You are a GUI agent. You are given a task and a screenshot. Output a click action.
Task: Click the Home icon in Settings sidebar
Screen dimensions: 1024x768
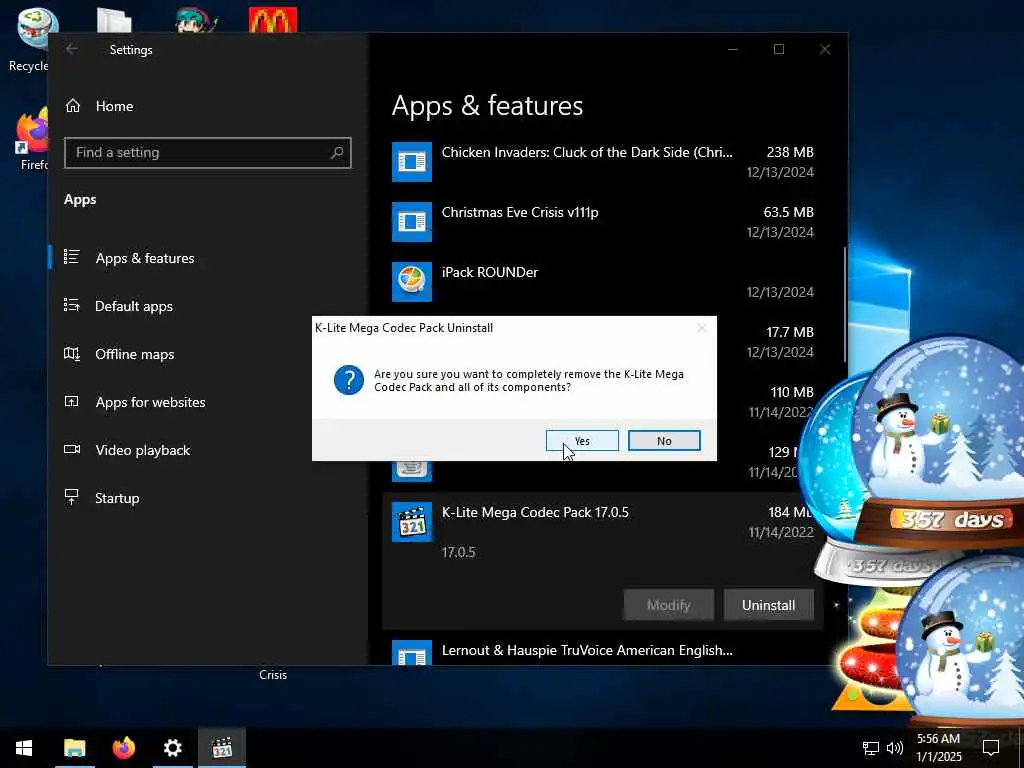73,106
